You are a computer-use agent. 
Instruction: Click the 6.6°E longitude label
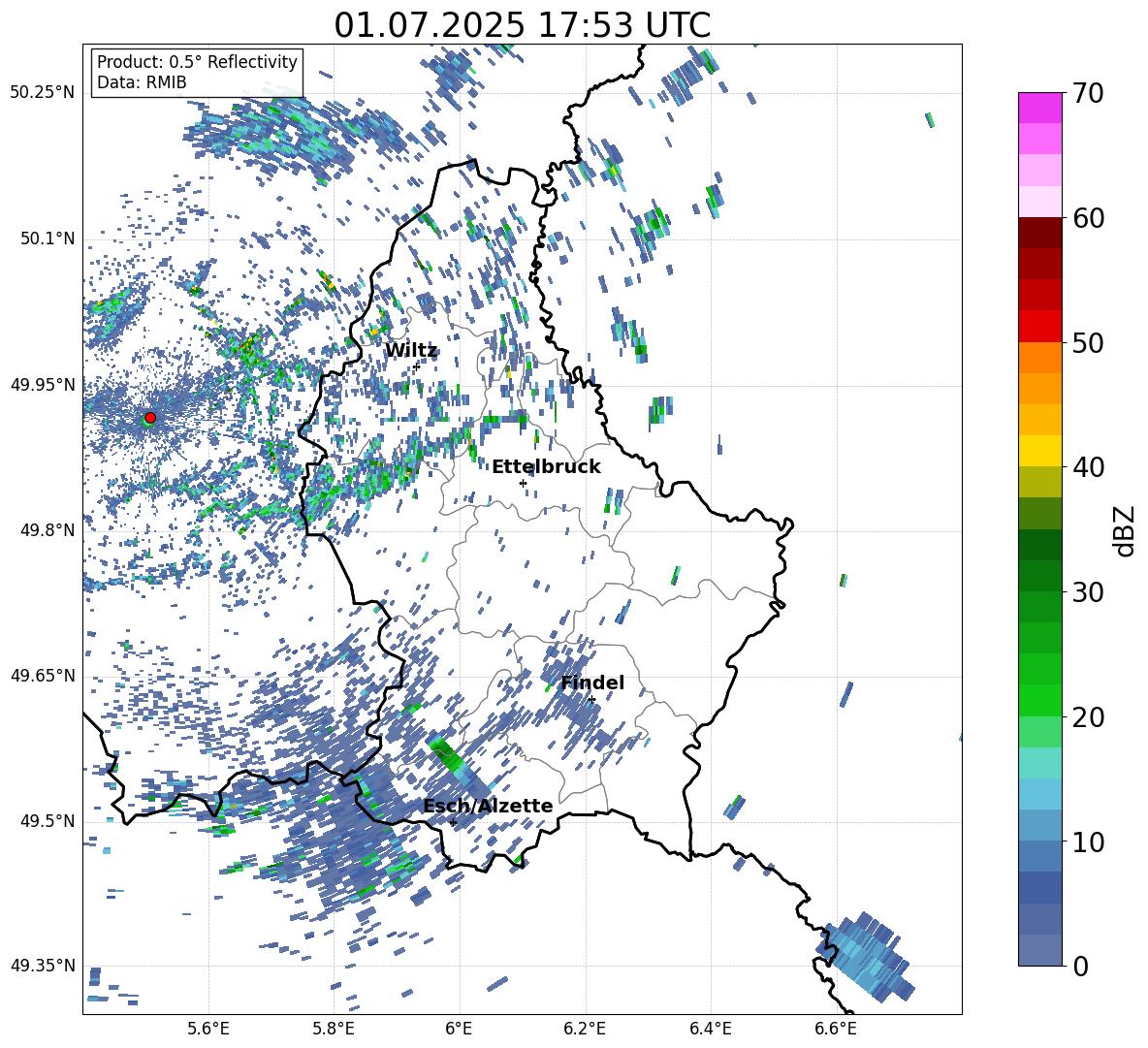[x=836, y=1029]
